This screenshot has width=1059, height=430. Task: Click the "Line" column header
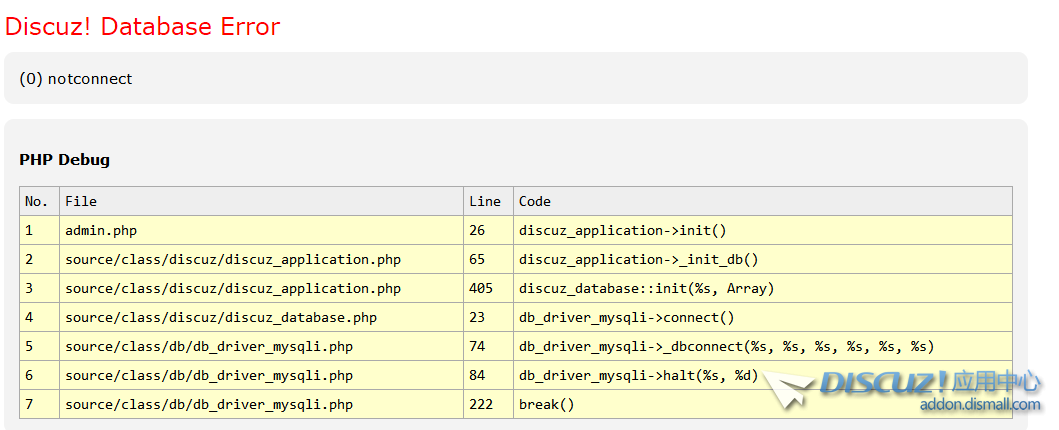(x=485, y=202)
